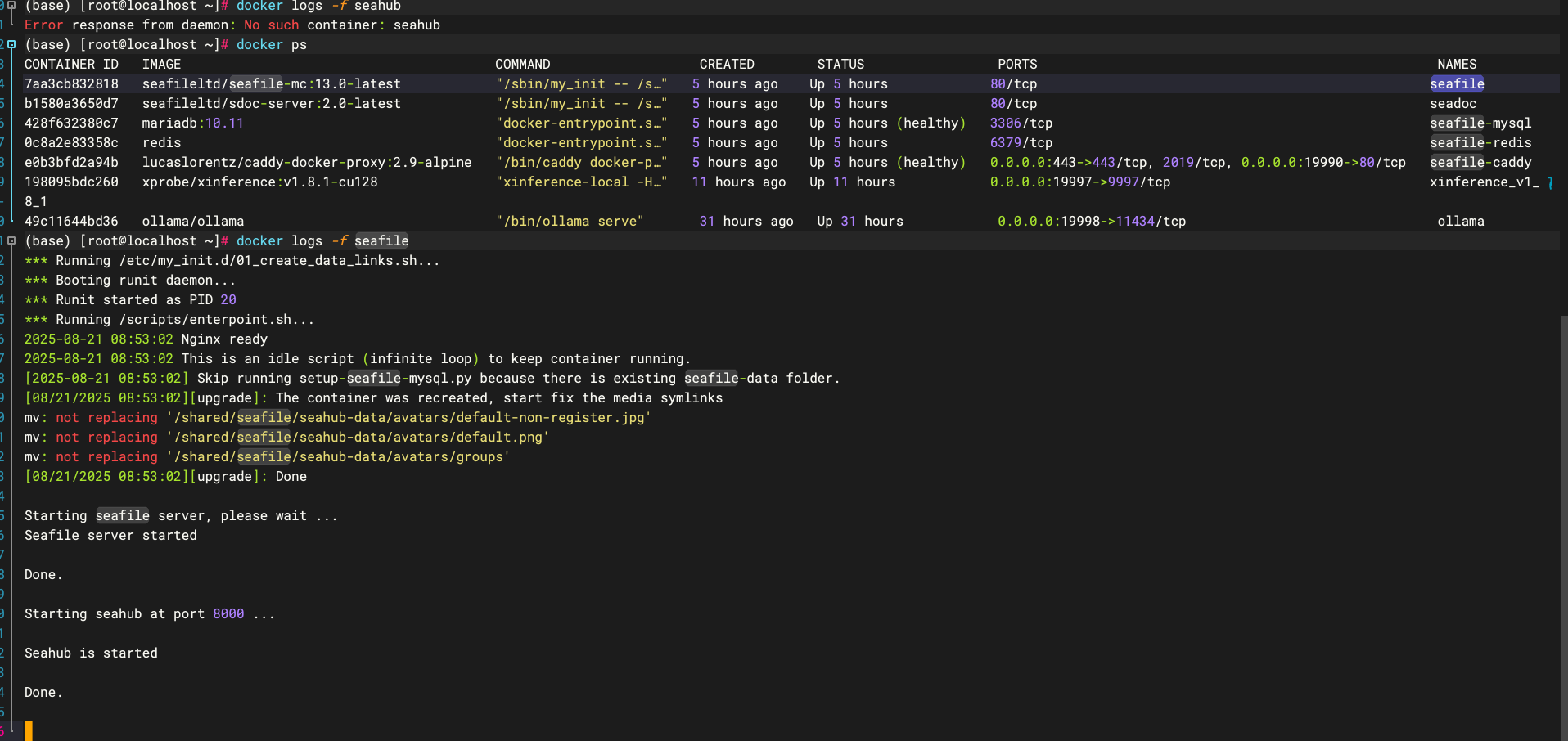1568x741 pixels.
Task: Click the '[upgrade]: Done' log line
Action: pyautogui.click(x=165, y=476)
